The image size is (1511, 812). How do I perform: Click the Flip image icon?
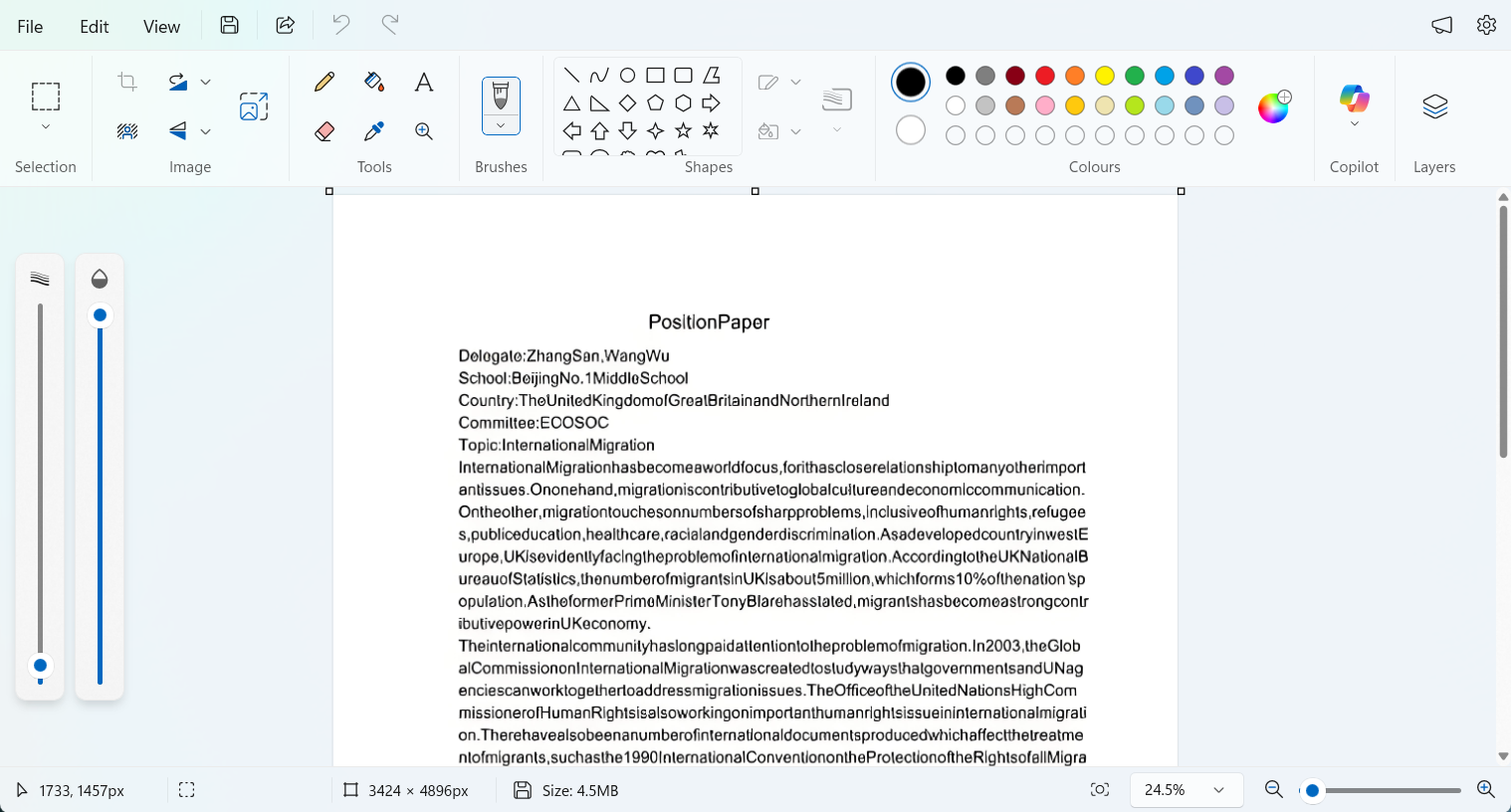pos(178,130)
